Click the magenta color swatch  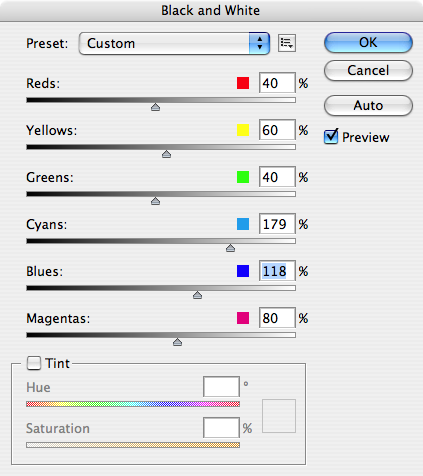(x=243, y=318)
